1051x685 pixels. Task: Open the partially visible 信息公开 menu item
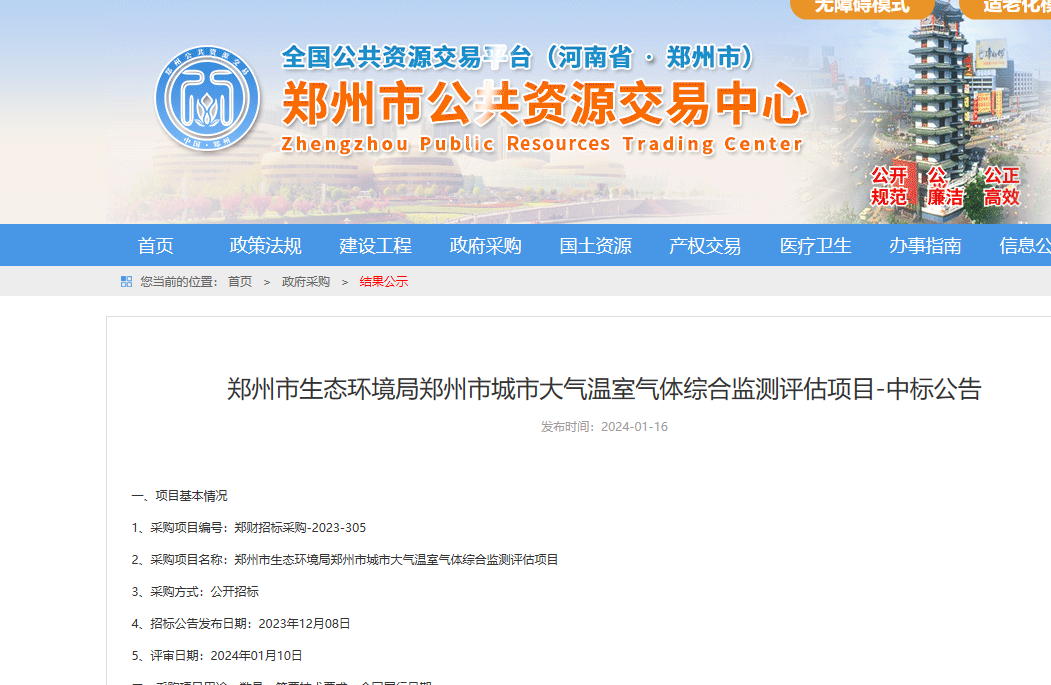pyautogui.click(x=1025, y=246)
